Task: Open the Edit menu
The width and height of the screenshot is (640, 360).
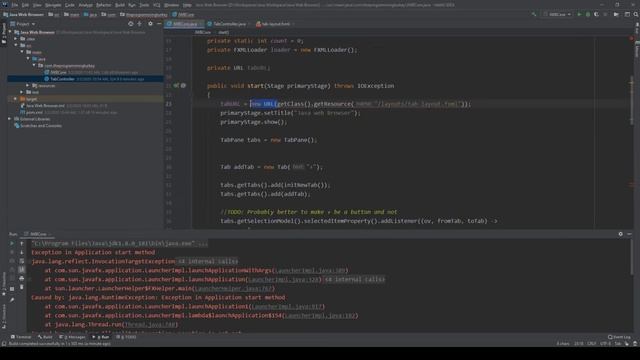Action: 25,5
